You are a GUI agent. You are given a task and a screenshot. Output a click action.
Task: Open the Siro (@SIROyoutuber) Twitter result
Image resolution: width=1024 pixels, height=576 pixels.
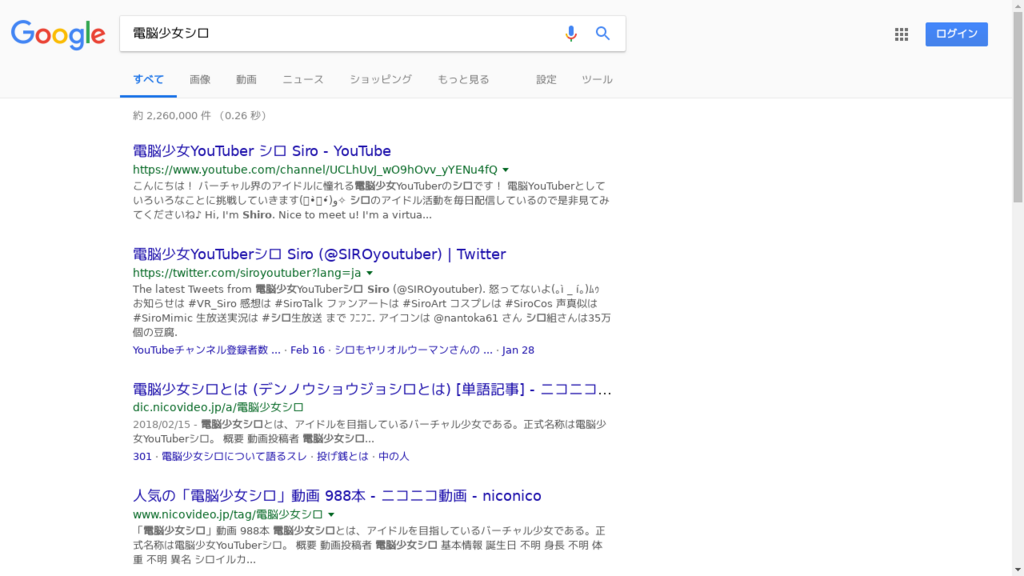(x=319, y=254)
